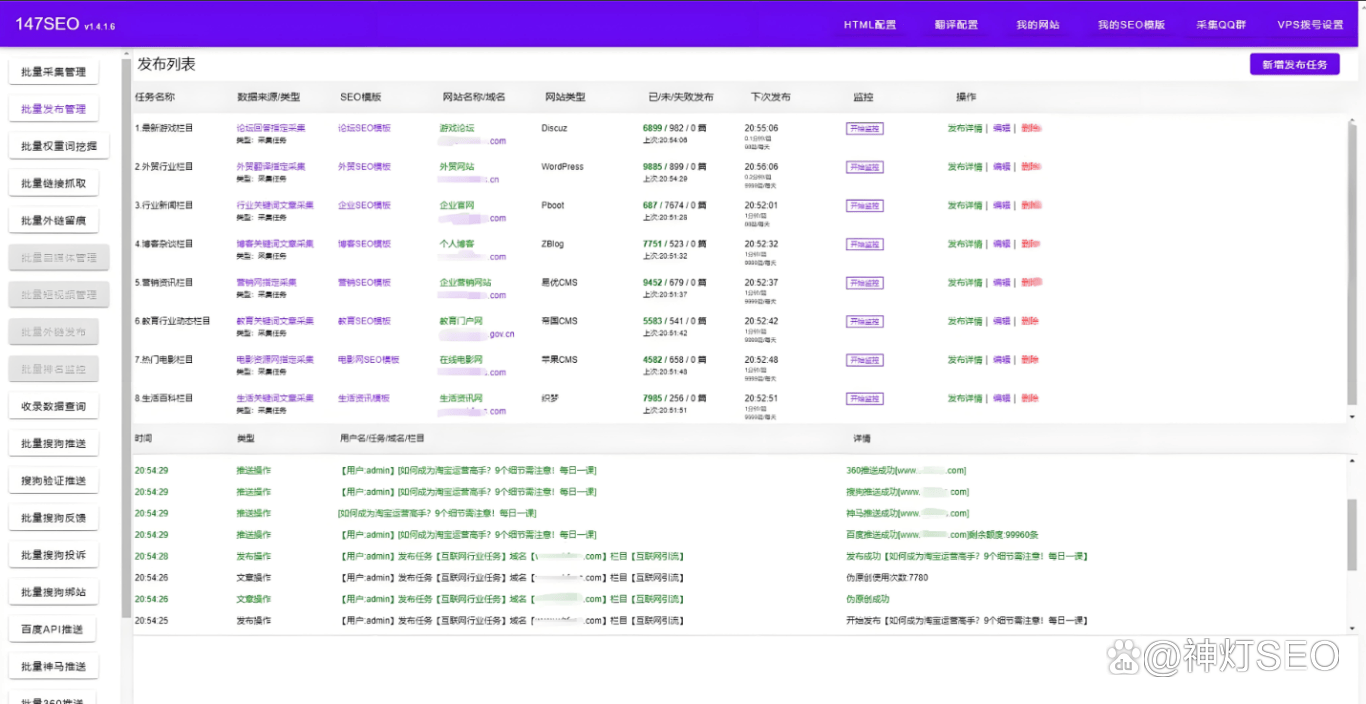Enable 开始监控 for 生活百科栏目 task

pos(864,399)
